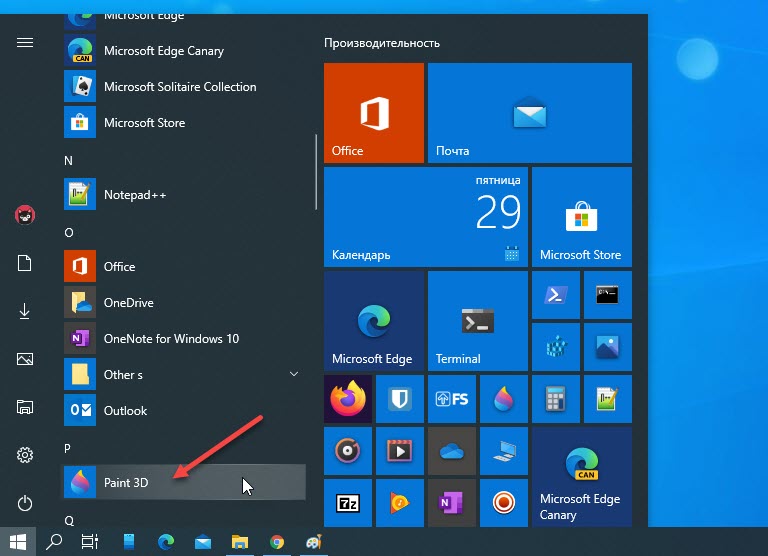This screenshot has width=768, height=556.
Task: Launch the Microsoft Edge Canary tile
Action: [582, 477]
